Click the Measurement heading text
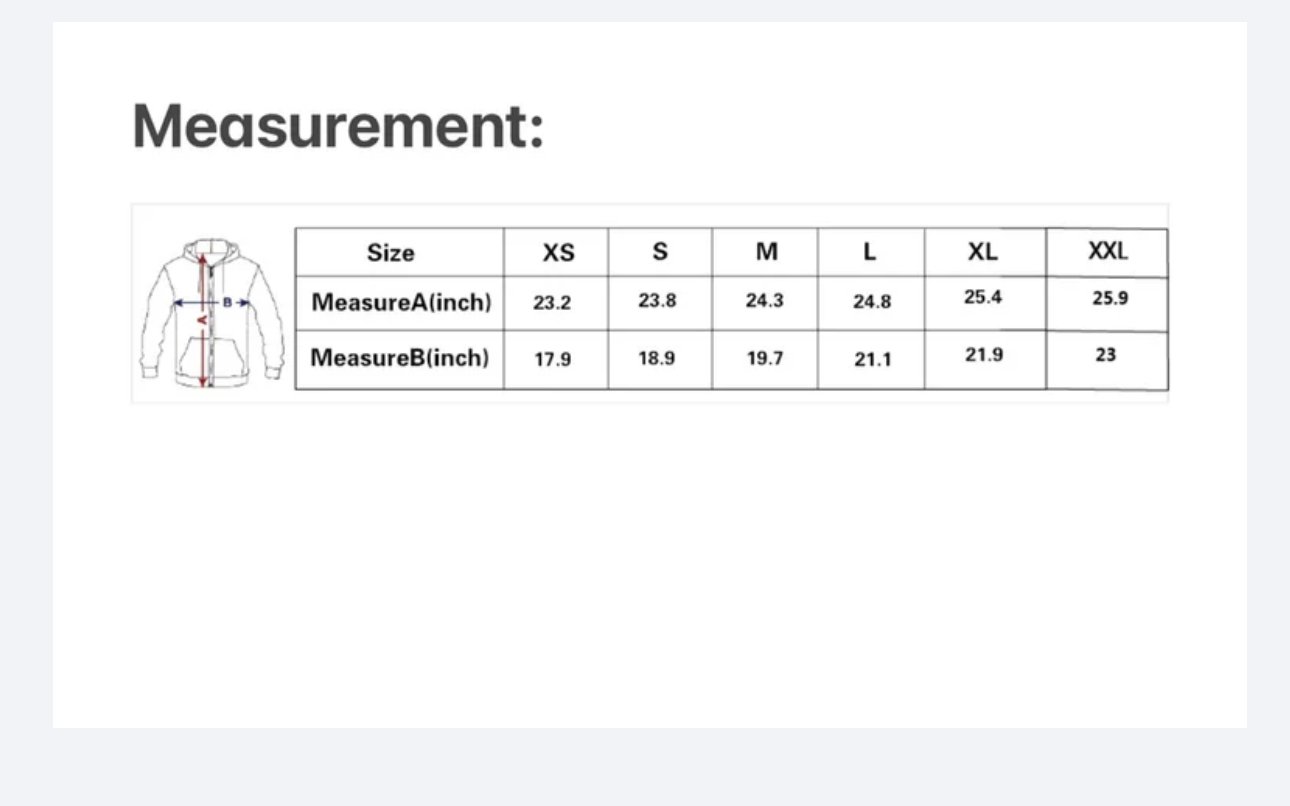This screenshot has width=1290, height=806. pyautogui.click(x=338, y=127)
